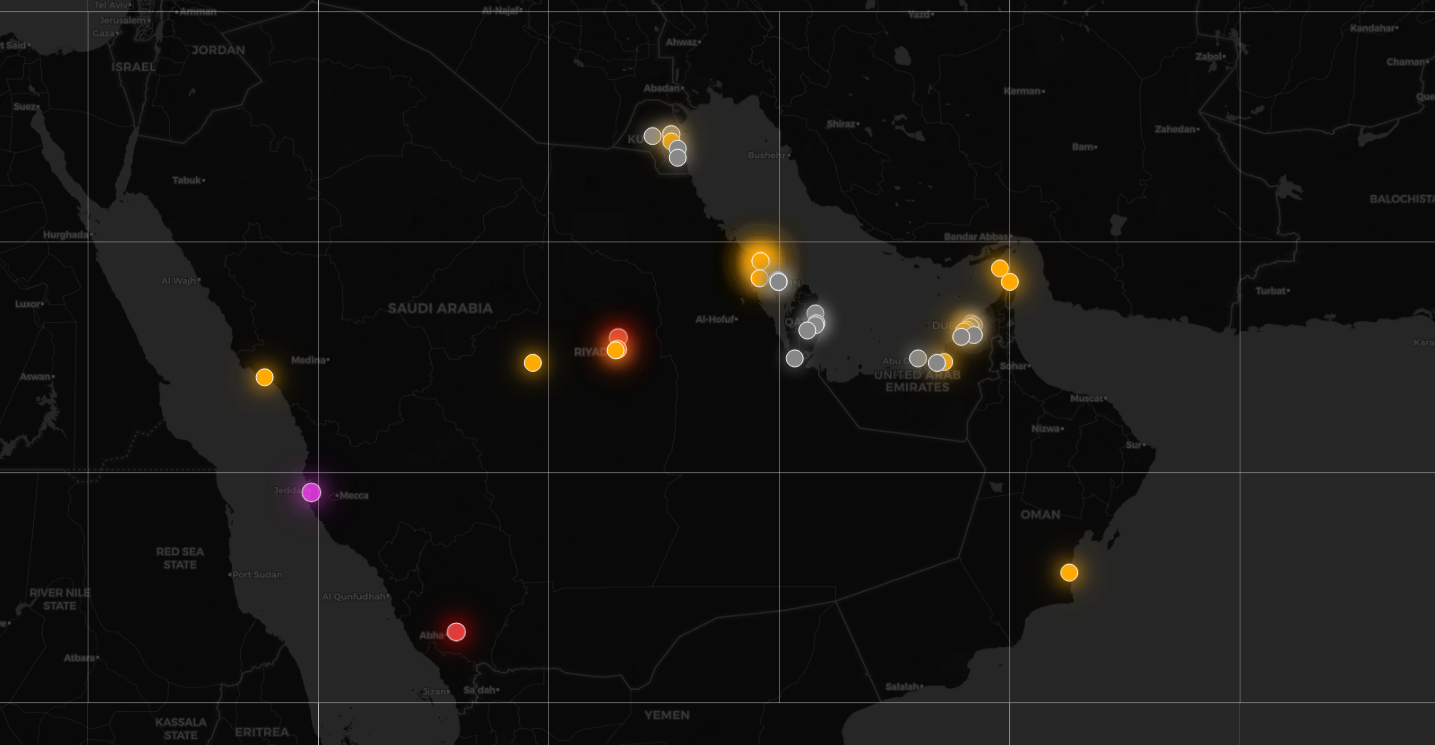Select the southernmost gray marker in Qatar
Viewport: 1435px width, 745px height.
[794, 358]
